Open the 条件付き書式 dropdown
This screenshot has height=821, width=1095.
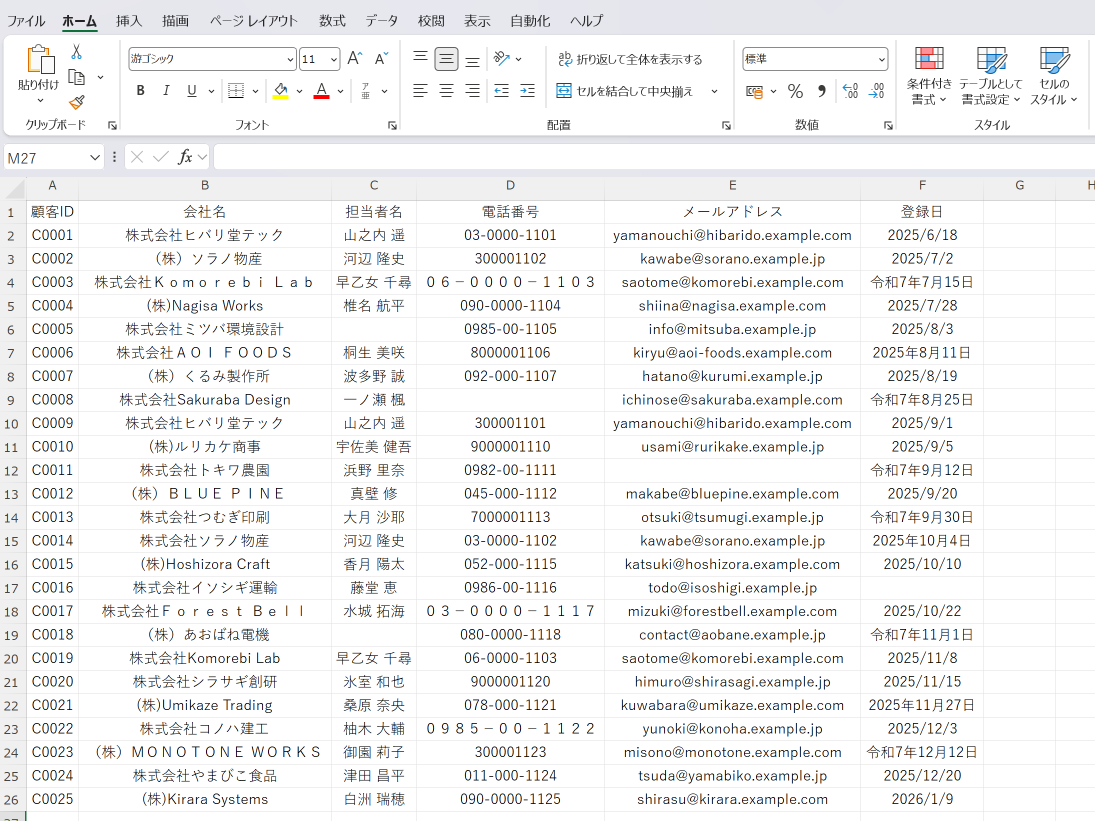[929, 76]
